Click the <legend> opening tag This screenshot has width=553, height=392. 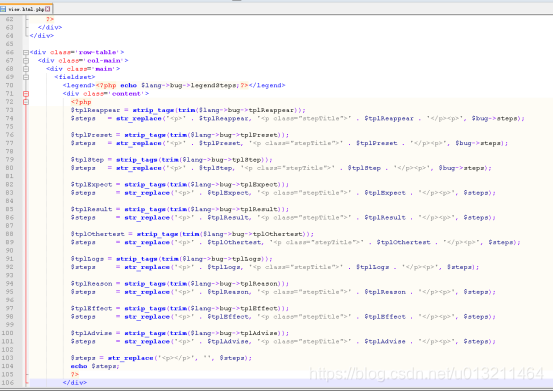tap(79, 85)
